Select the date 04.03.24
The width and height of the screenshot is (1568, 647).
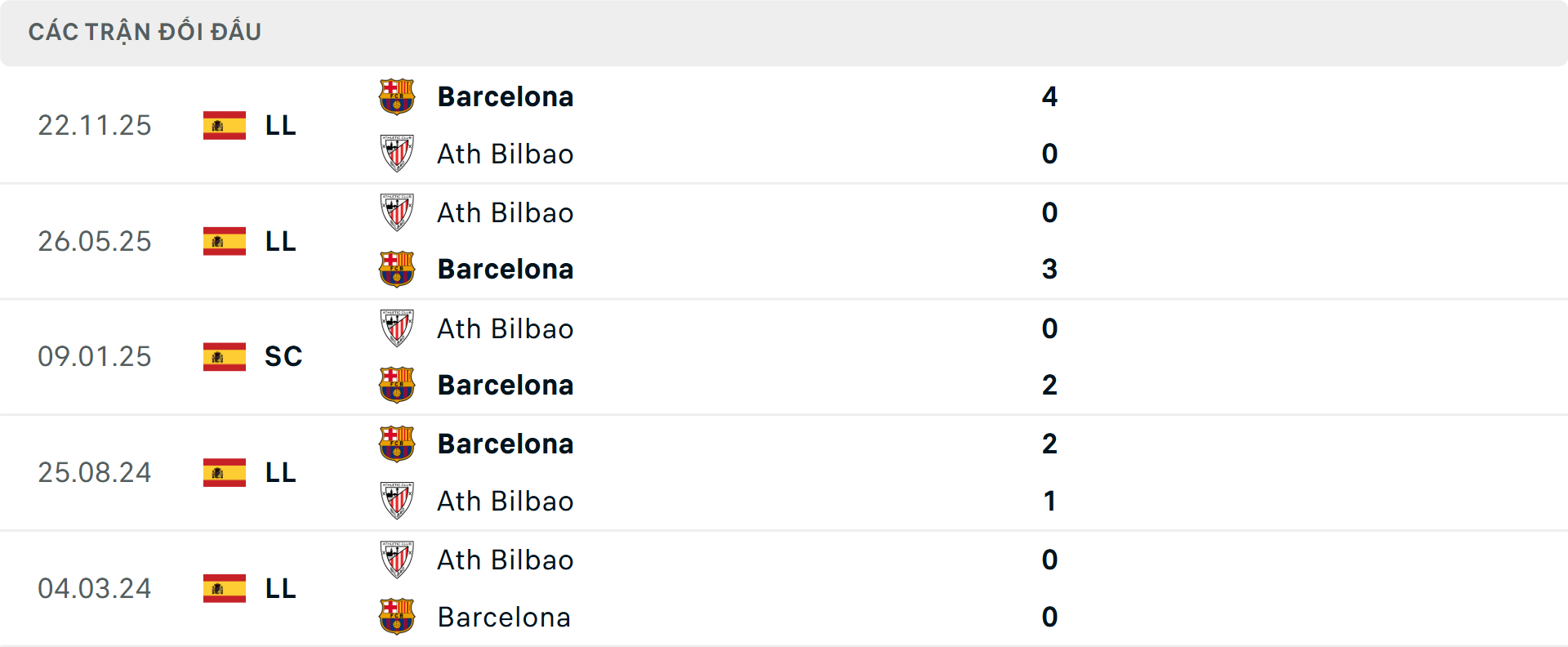(95, 588)
